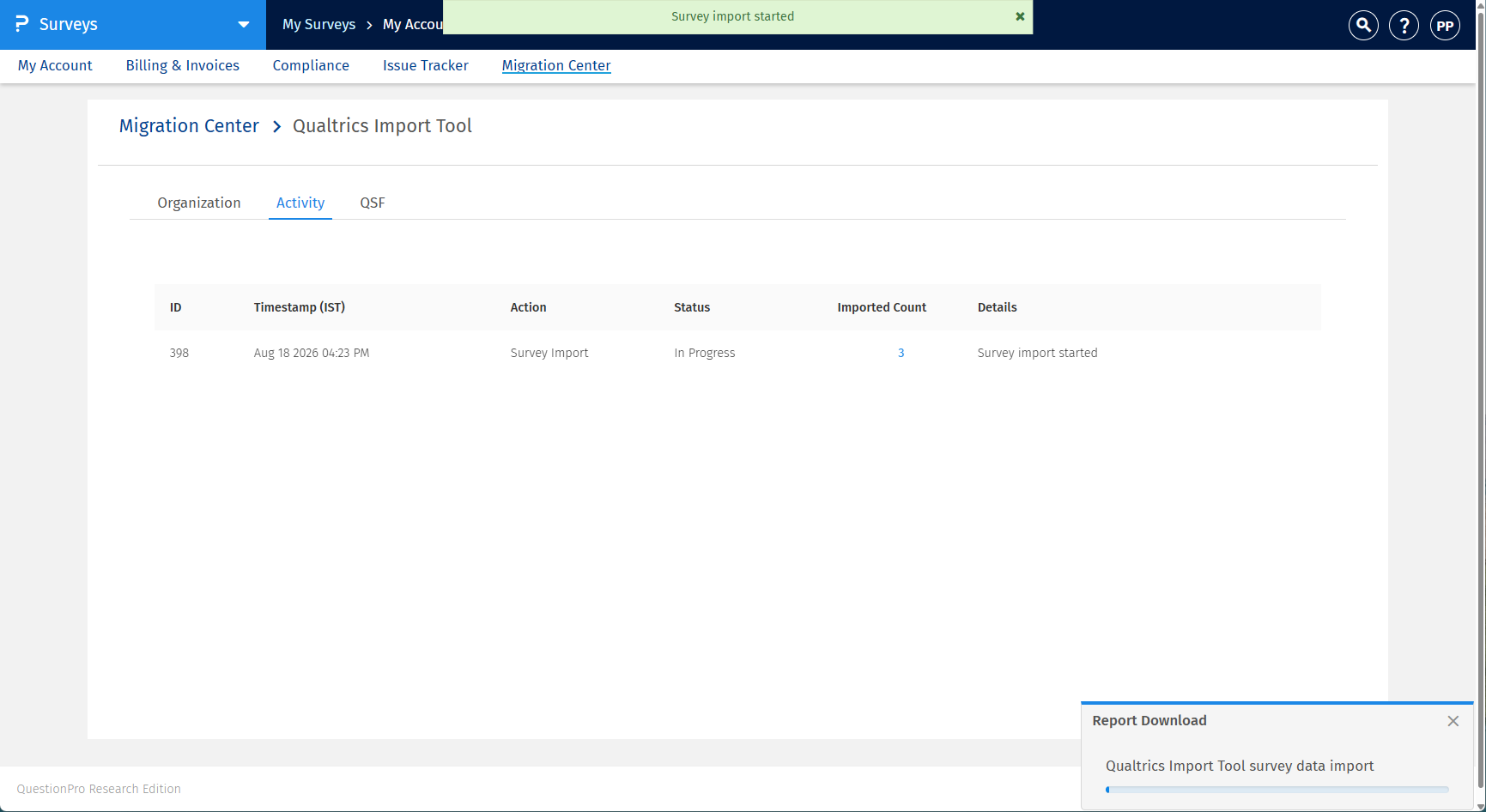
Task: Return to Migration Center via page breadcrumb
Action: click(x=189, y=126)
